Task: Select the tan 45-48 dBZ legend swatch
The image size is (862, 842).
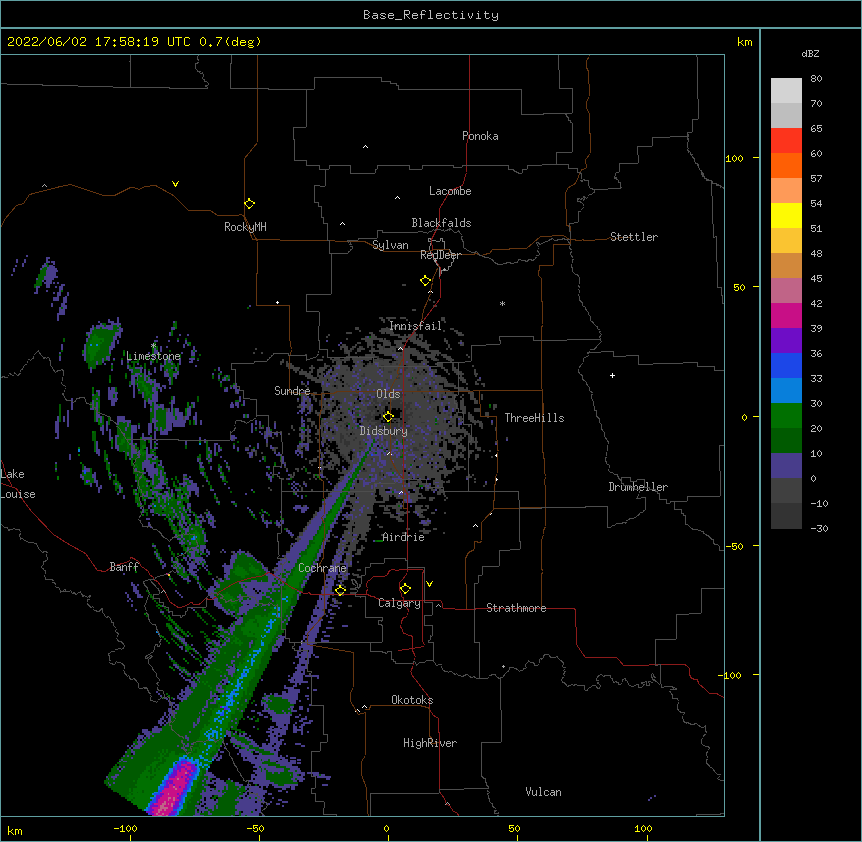Action: pos(786,265)
